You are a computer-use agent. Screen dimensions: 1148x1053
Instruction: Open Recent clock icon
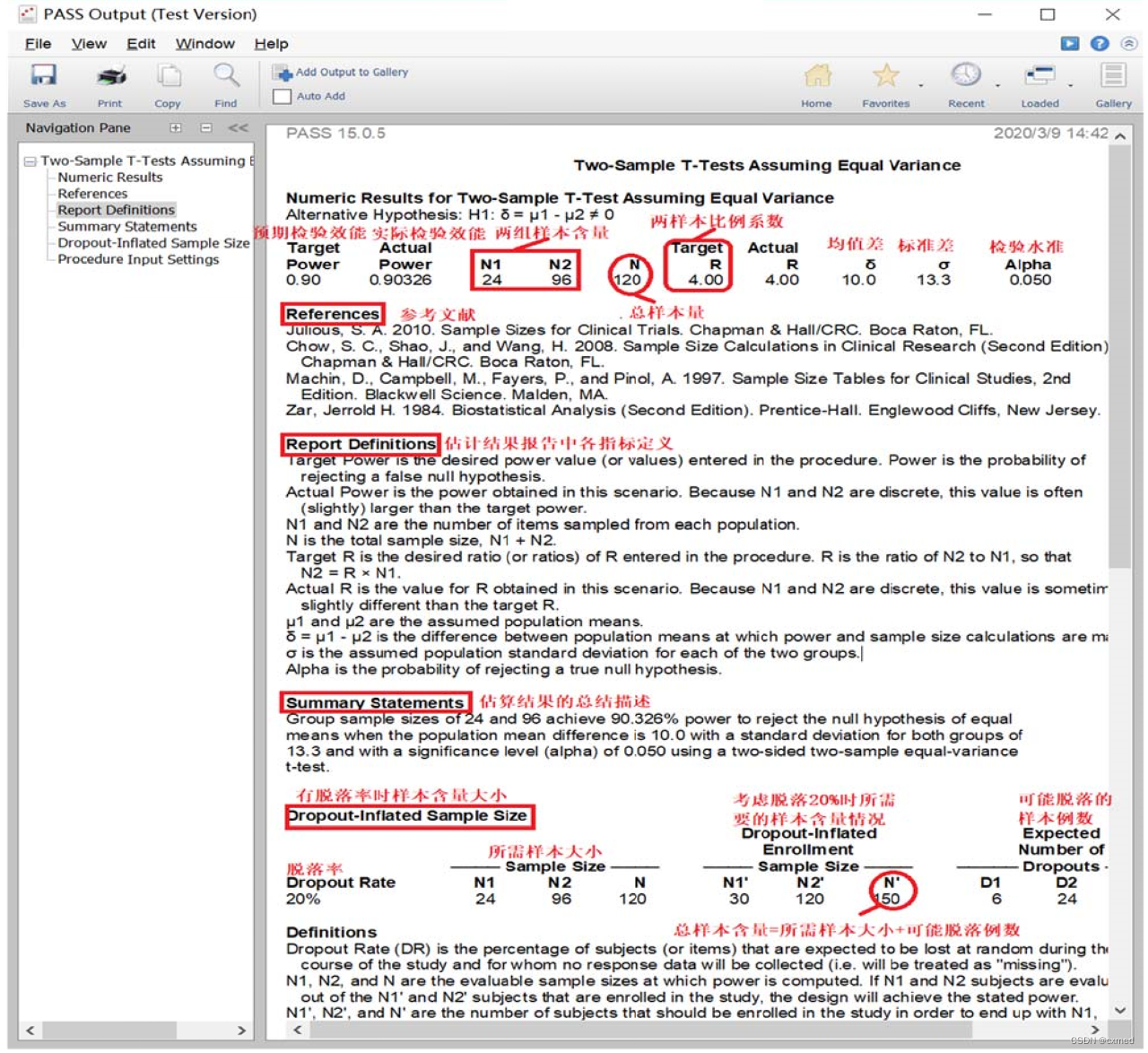click(966, 75)
